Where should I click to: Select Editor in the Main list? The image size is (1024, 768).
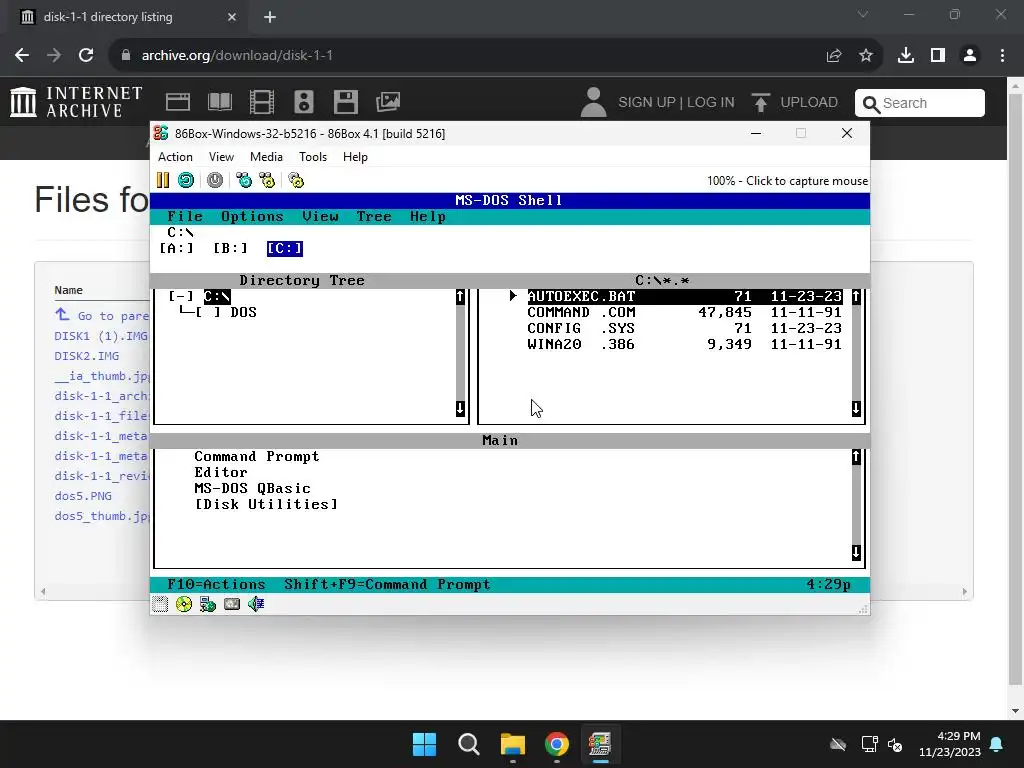click(221, 472)
